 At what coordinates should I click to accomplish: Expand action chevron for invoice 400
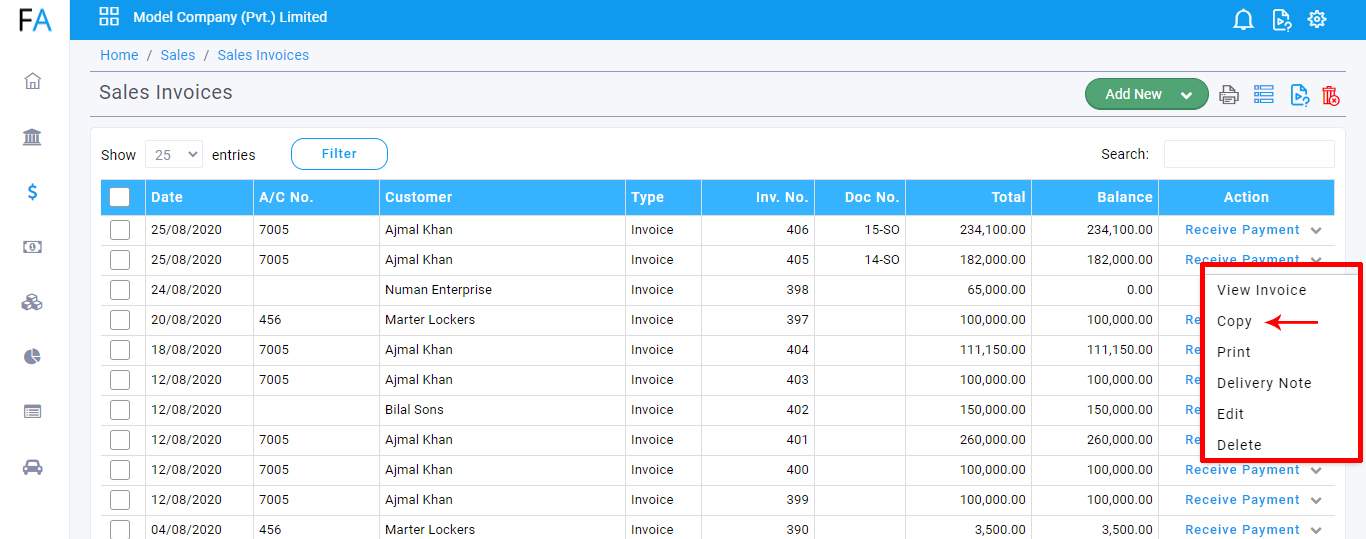[x=1316, y=470]
